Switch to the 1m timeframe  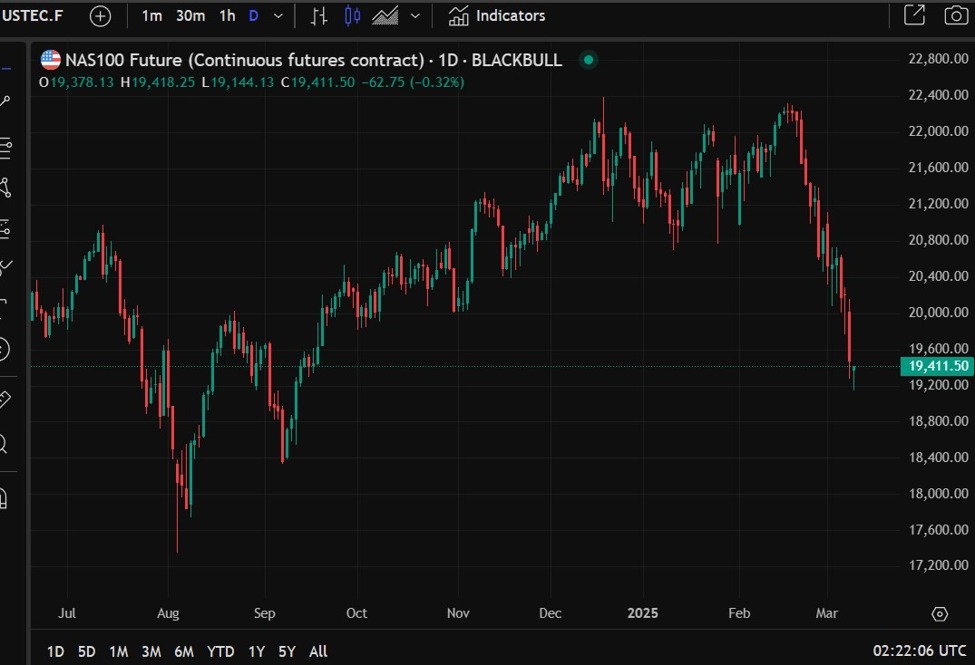pos(152,16)
